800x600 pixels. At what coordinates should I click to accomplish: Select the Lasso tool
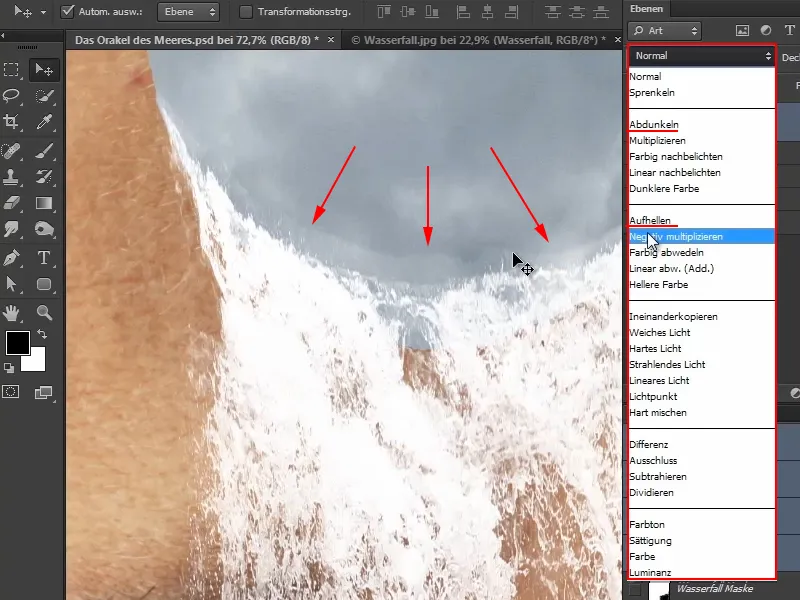11,95
